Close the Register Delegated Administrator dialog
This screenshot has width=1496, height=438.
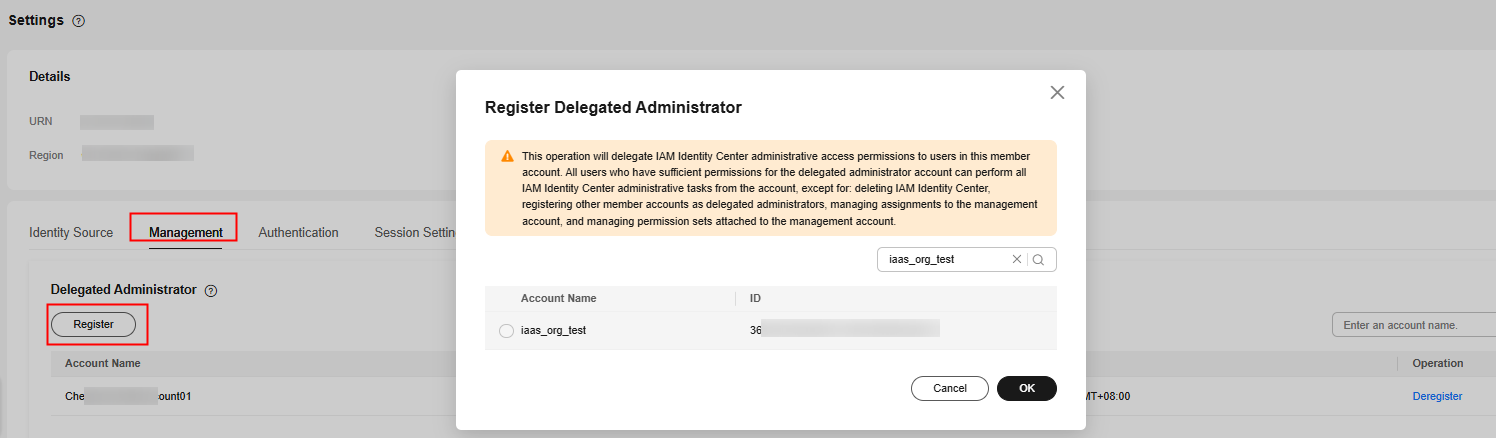pos(1057,93)
